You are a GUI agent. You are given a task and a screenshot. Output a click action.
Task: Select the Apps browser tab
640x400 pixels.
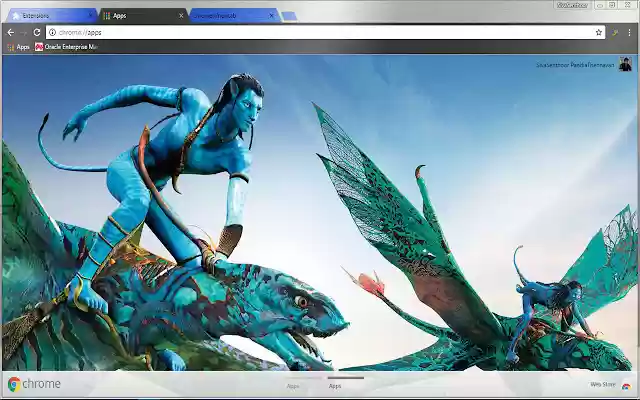(143, 16)
